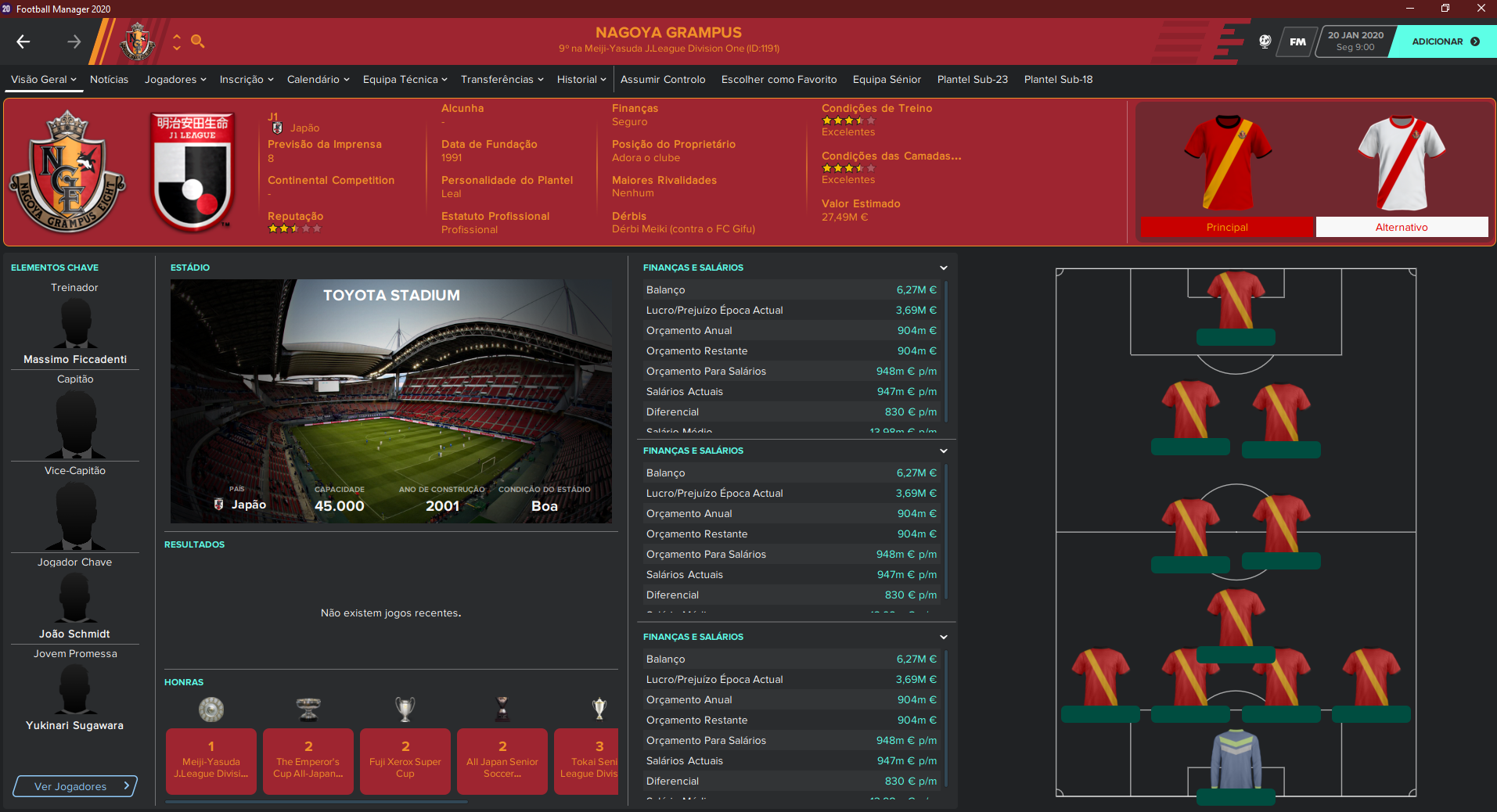Image resolution: width=1497 pixels, height=812 pixels.
Task: Open the football globe icon near FM
Action: tap(1265, 41)
